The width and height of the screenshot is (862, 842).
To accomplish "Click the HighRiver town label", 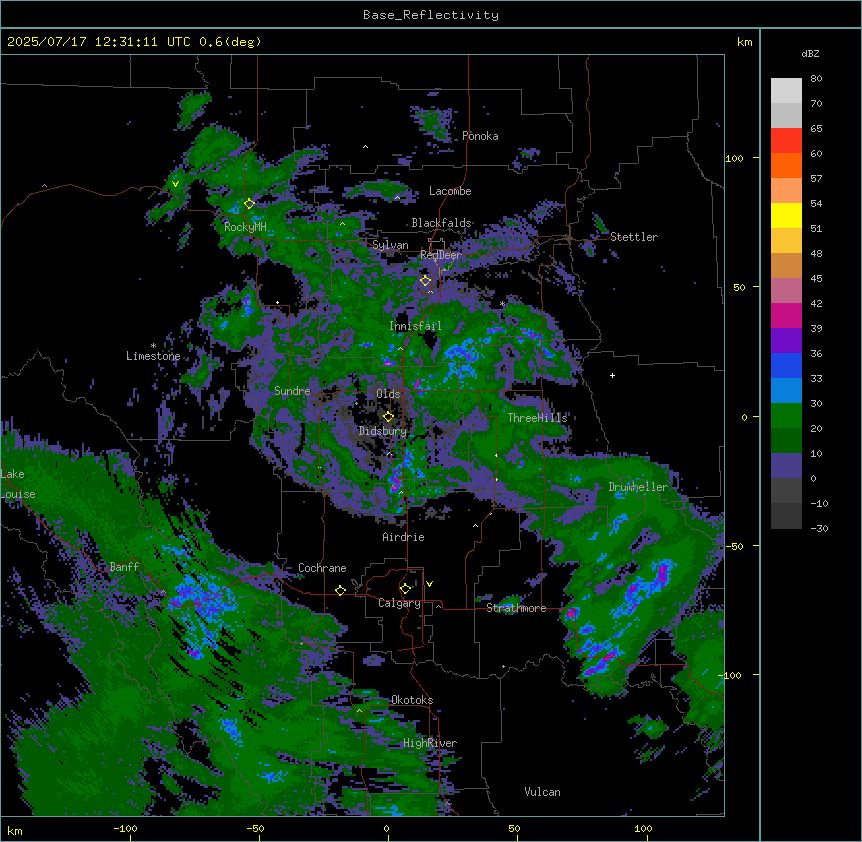I will (x=430, y=744).
